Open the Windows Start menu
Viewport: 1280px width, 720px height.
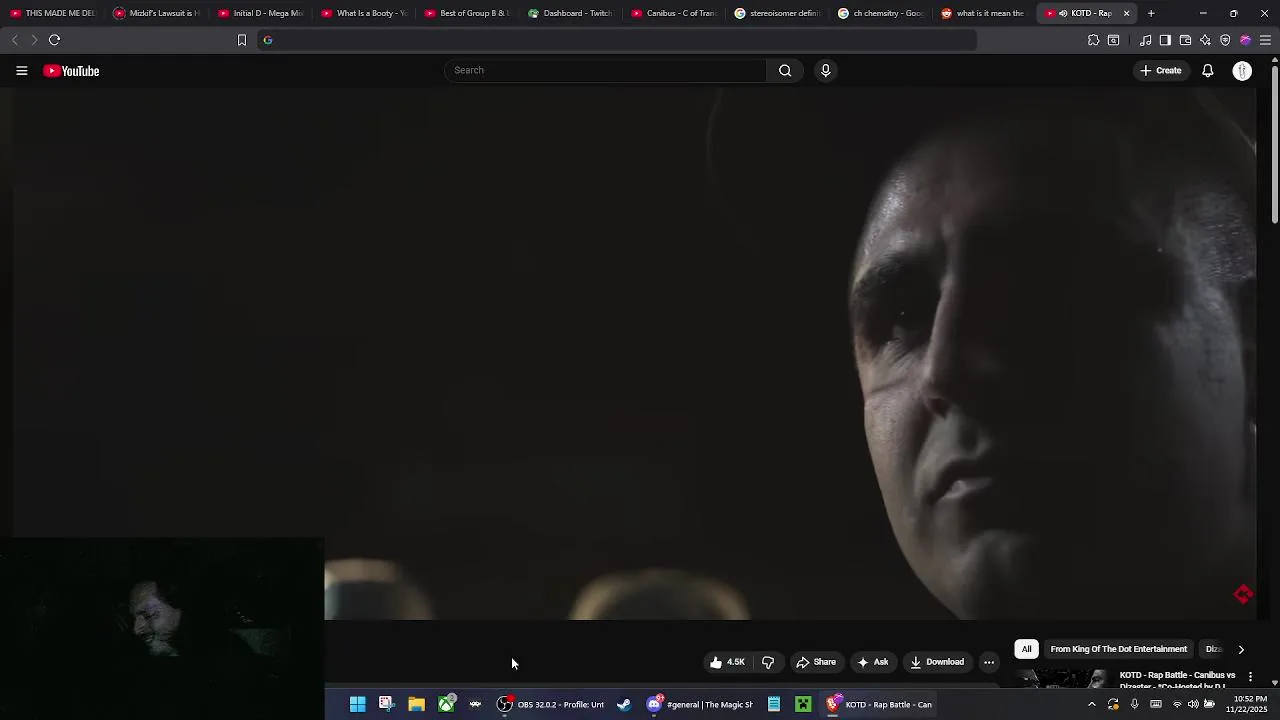[357, 704]
